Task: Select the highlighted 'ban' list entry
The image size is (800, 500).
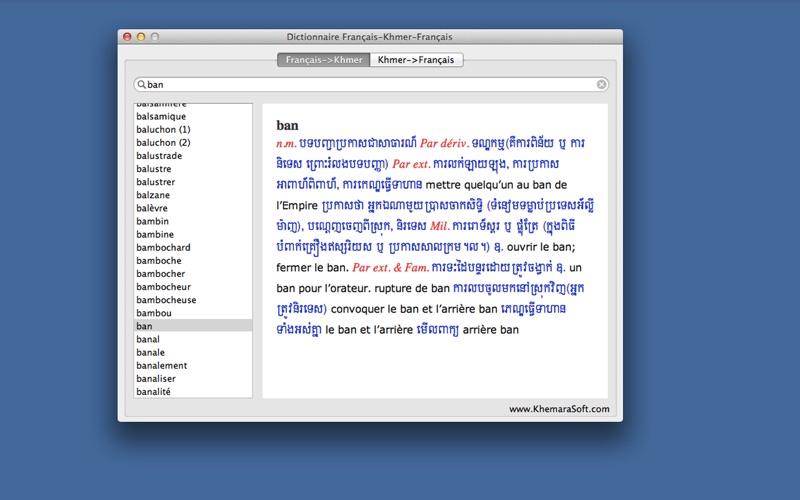Action: point(193,326)
